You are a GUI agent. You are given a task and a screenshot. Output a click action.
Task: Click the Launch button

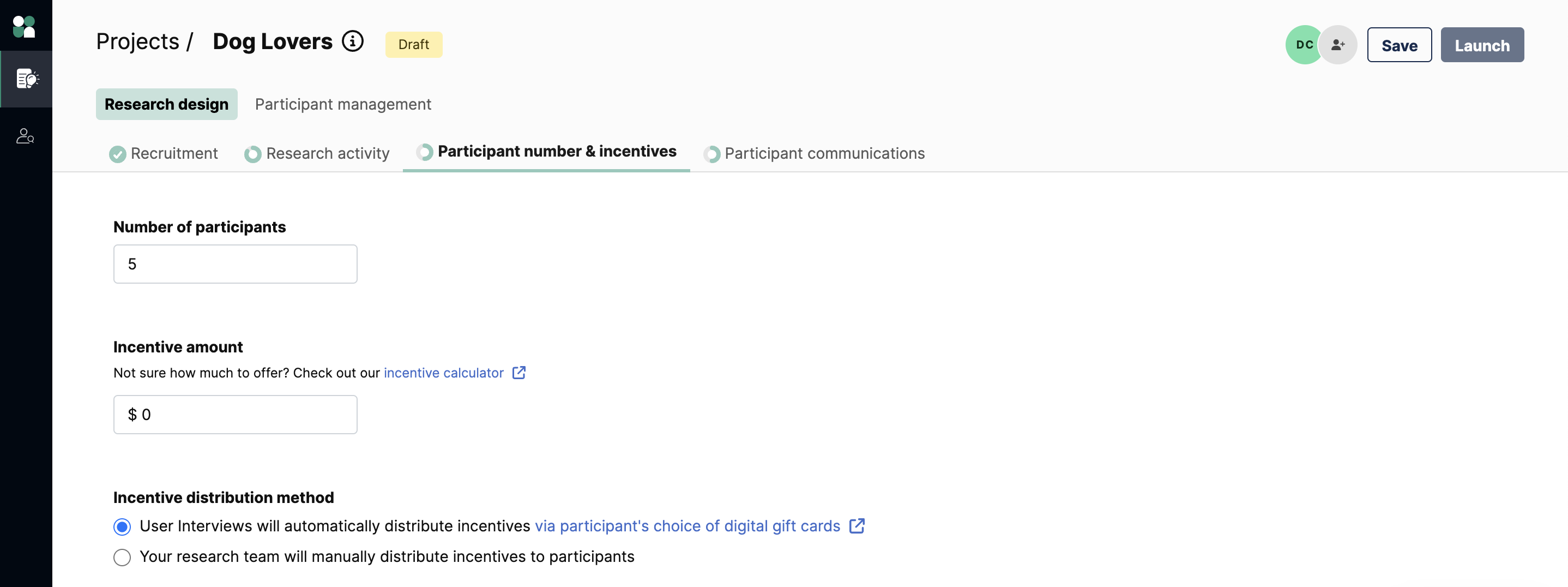[x=1481, y=45]
